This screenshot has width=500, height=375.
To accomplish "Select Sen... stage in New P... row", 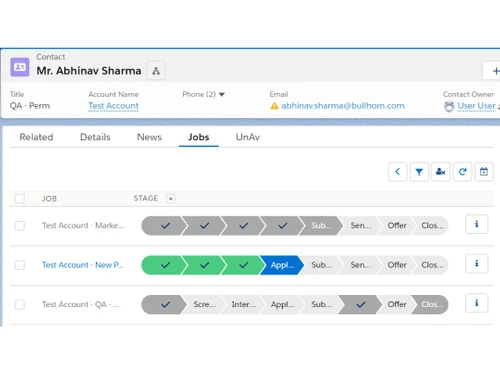I will pyautogui.click(x=360, y=265).
